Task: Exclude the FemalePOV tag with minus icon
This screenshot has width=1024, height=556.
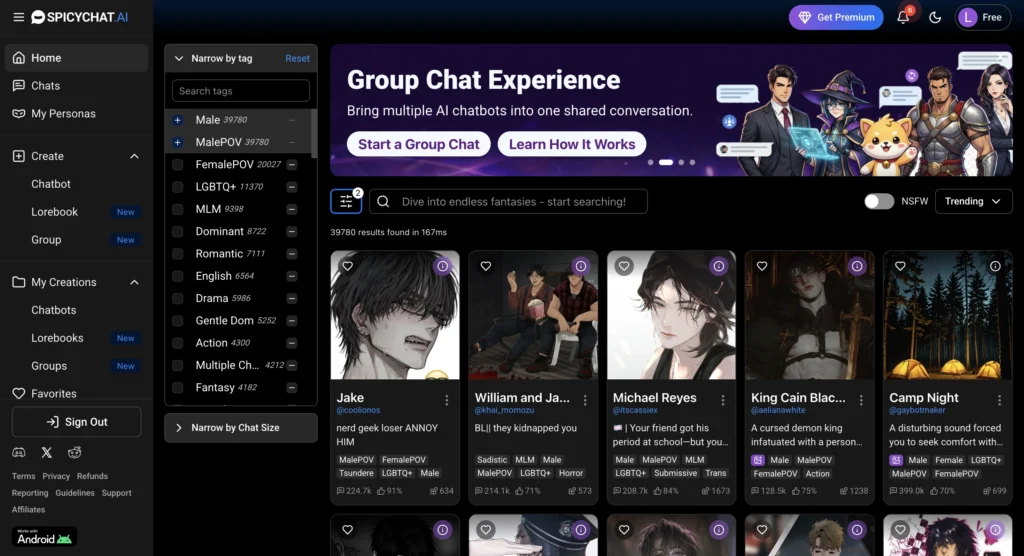Action: pos(292,165)
